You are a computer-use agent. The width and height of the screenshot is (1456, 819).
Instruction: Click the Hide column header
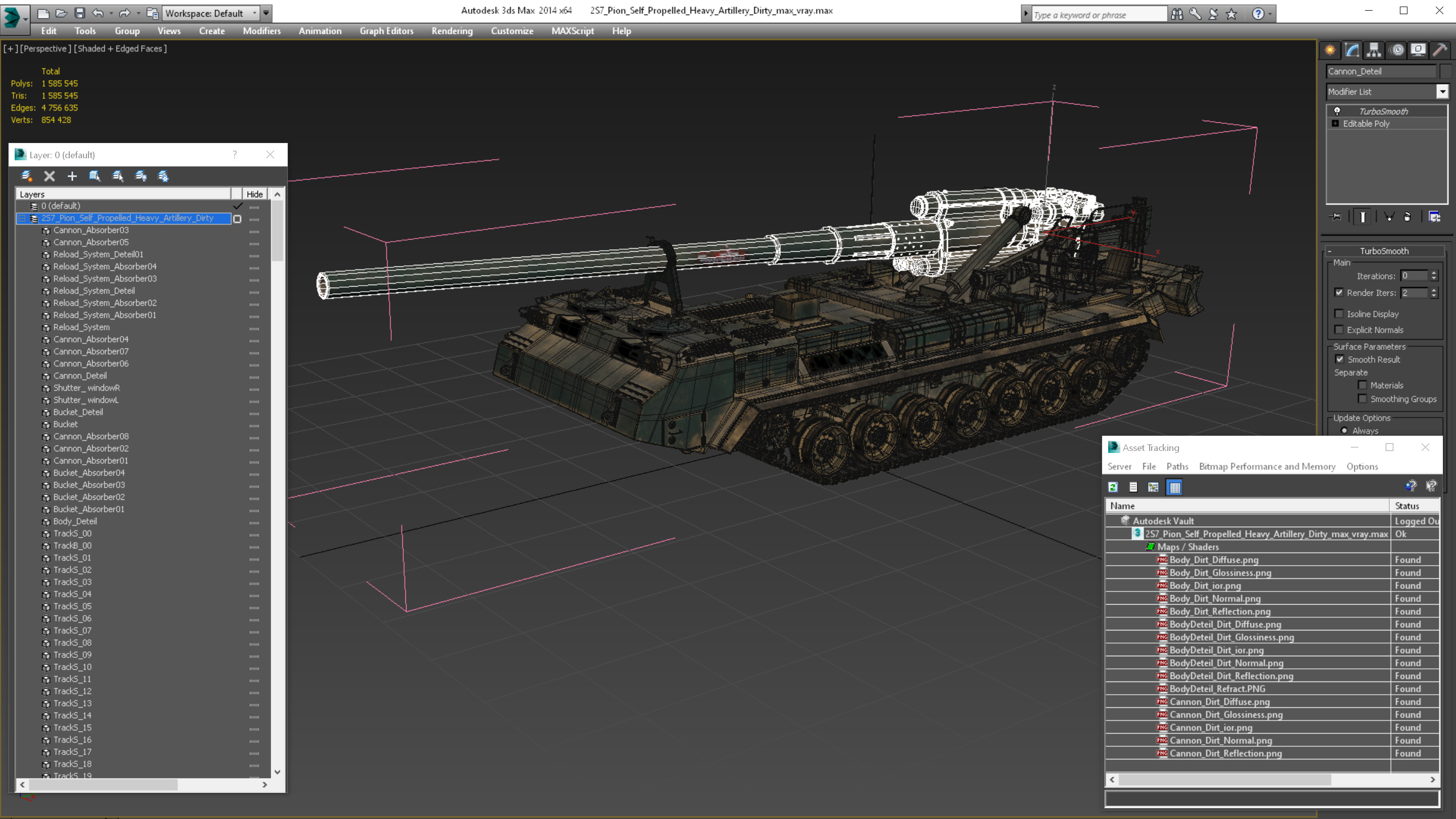(254, 195)
